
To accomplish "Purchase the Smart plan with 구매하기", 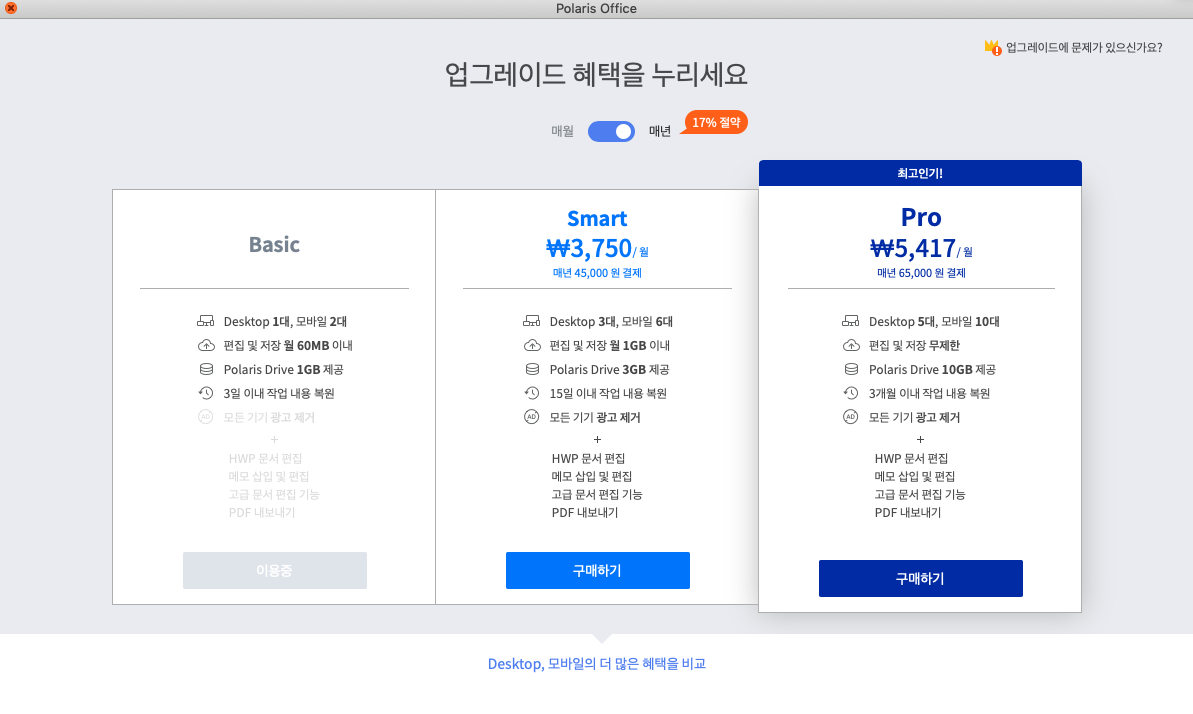I will 597,570.
